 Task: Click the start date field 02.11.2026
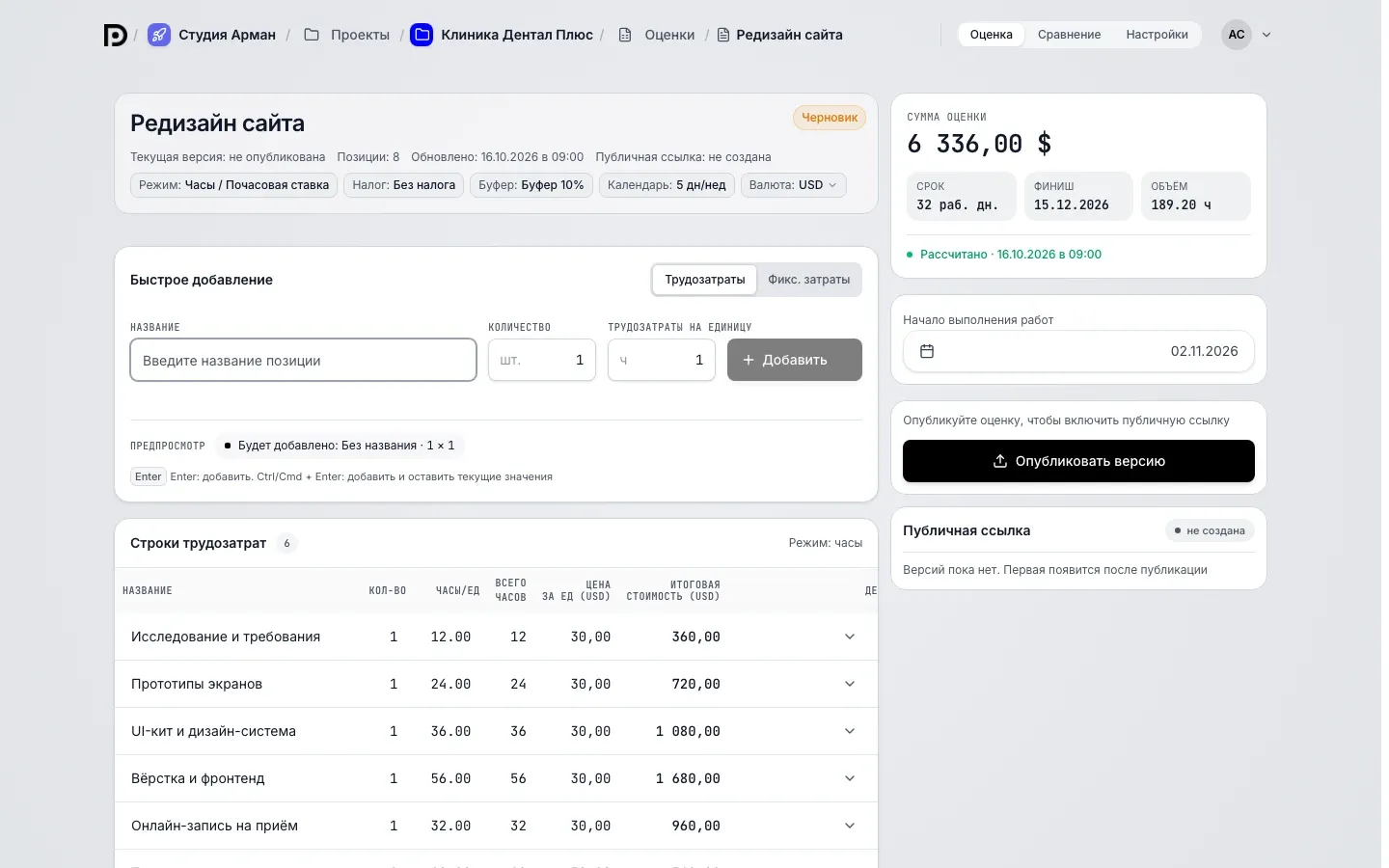point(1078,351)
